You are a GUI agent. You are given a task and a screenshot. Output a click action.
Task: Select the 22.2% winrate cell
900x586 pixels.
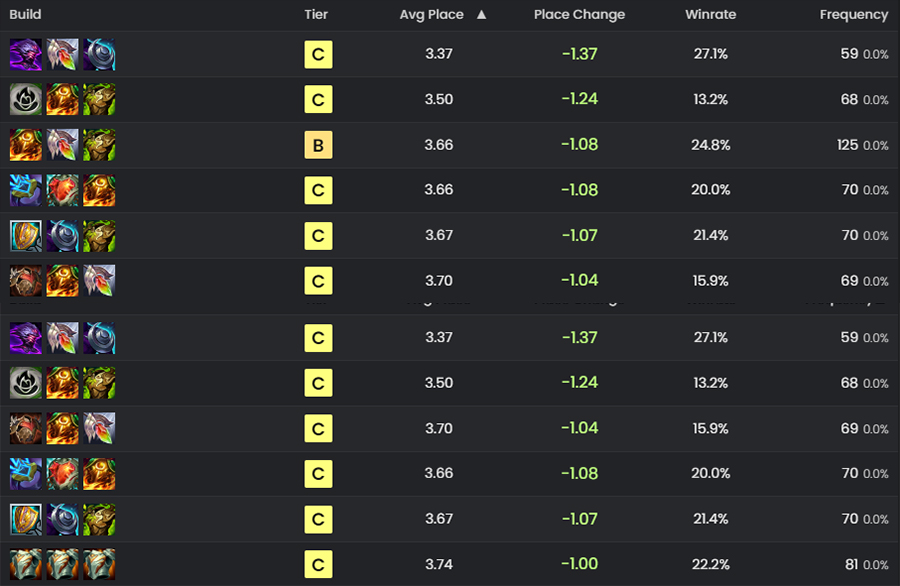pos(711,564)
